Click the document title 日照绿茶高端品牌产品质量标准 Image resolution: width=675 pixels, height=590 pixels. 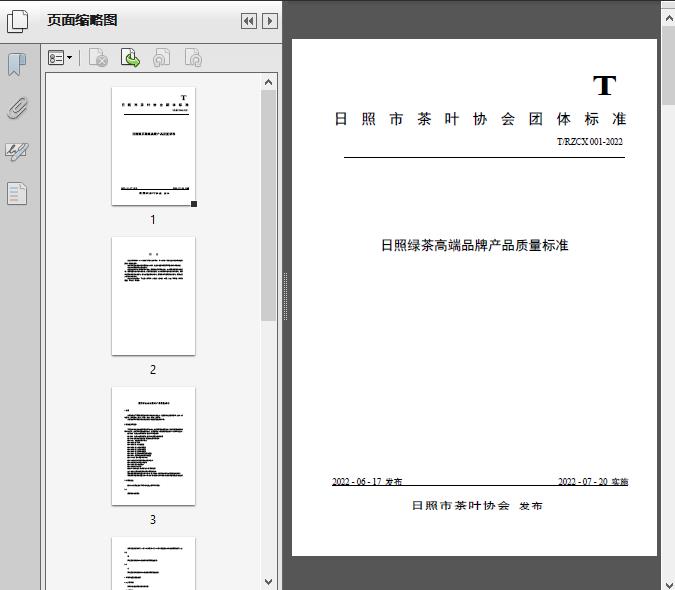click(475, 245)
